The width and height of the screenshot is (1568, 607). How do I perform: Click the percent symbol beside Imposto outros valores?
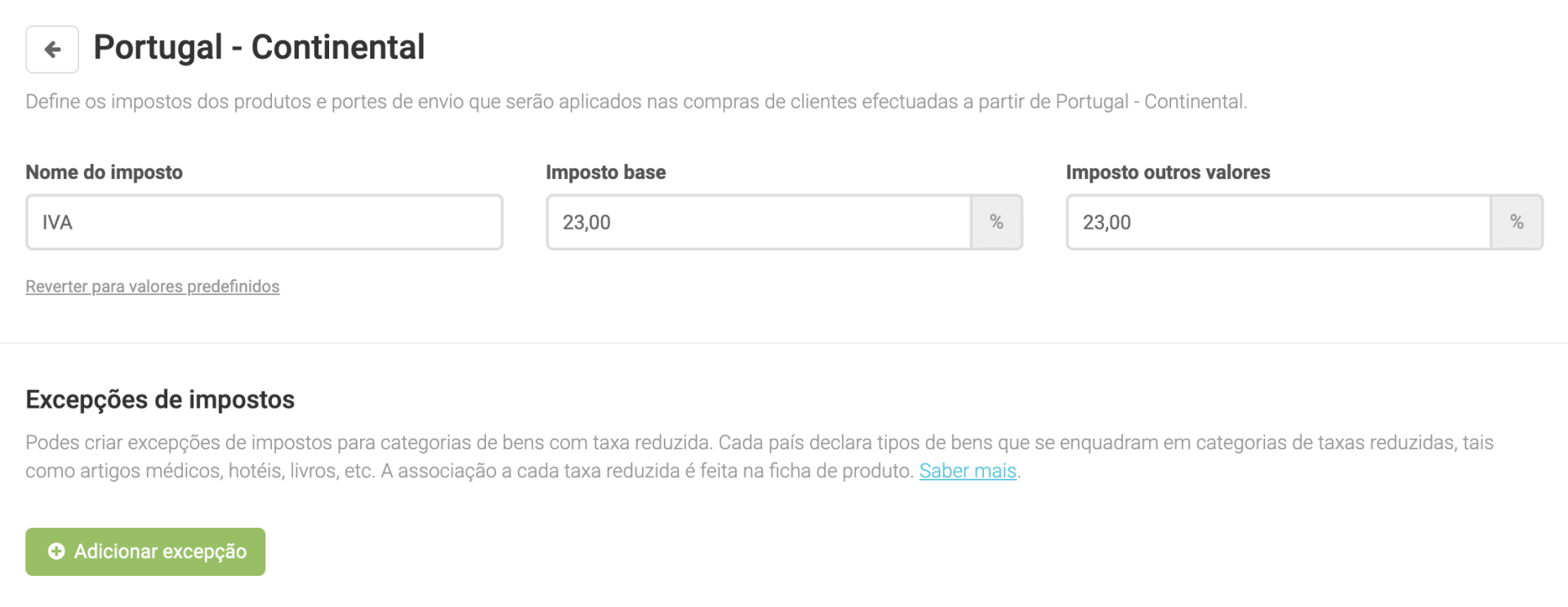(1517, 222)
